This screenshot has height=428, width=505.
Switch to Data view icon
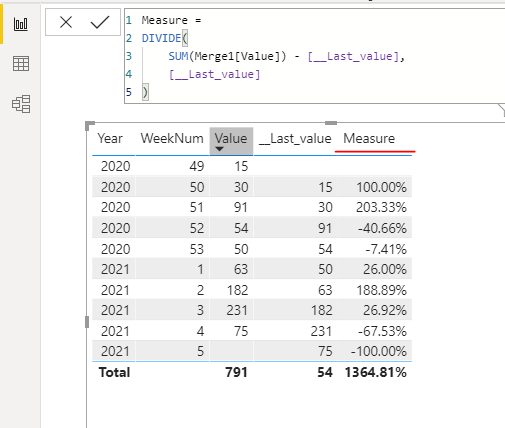pos(21,64)
